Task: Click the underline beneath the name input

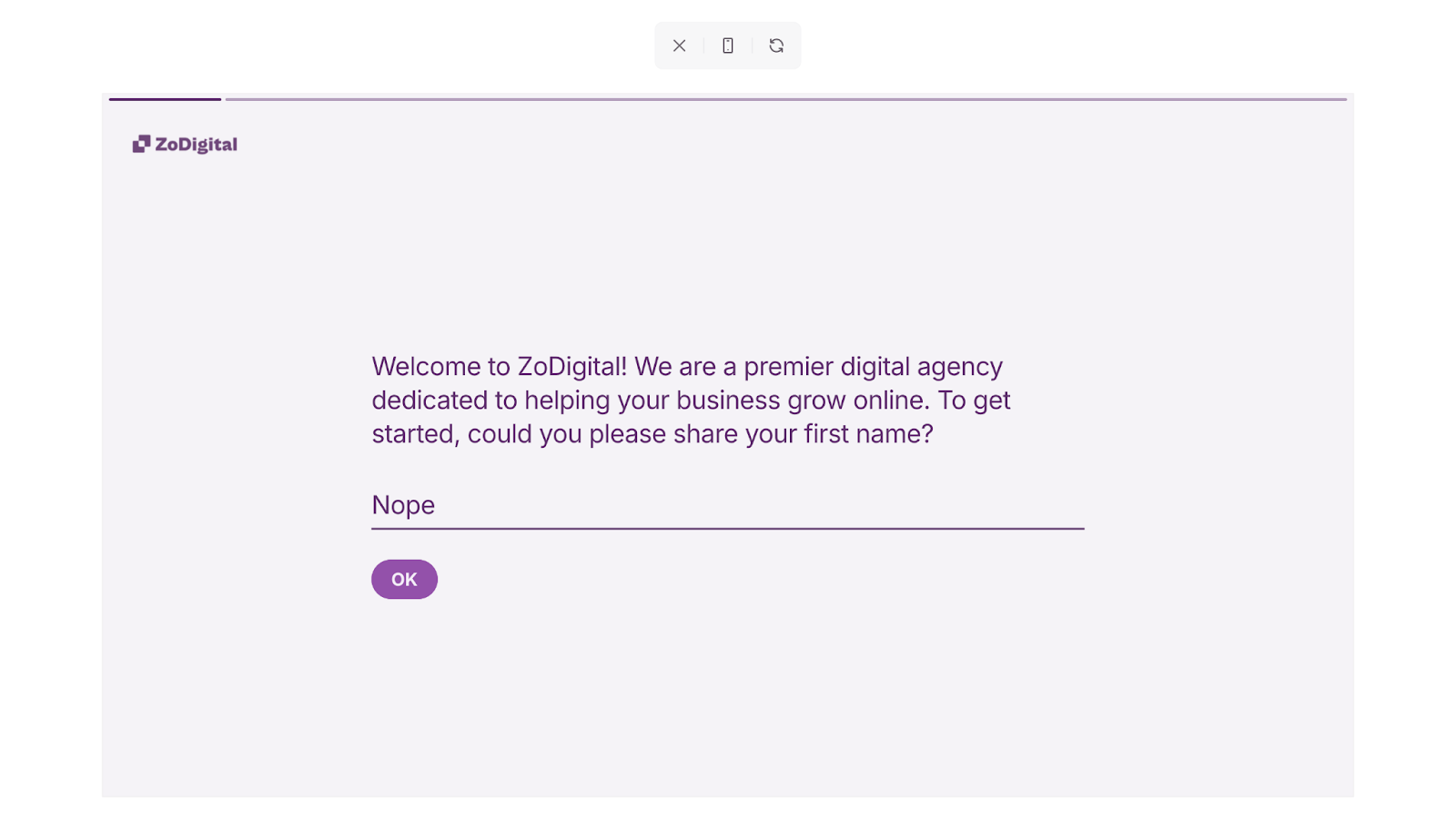Action: [727, 528]
